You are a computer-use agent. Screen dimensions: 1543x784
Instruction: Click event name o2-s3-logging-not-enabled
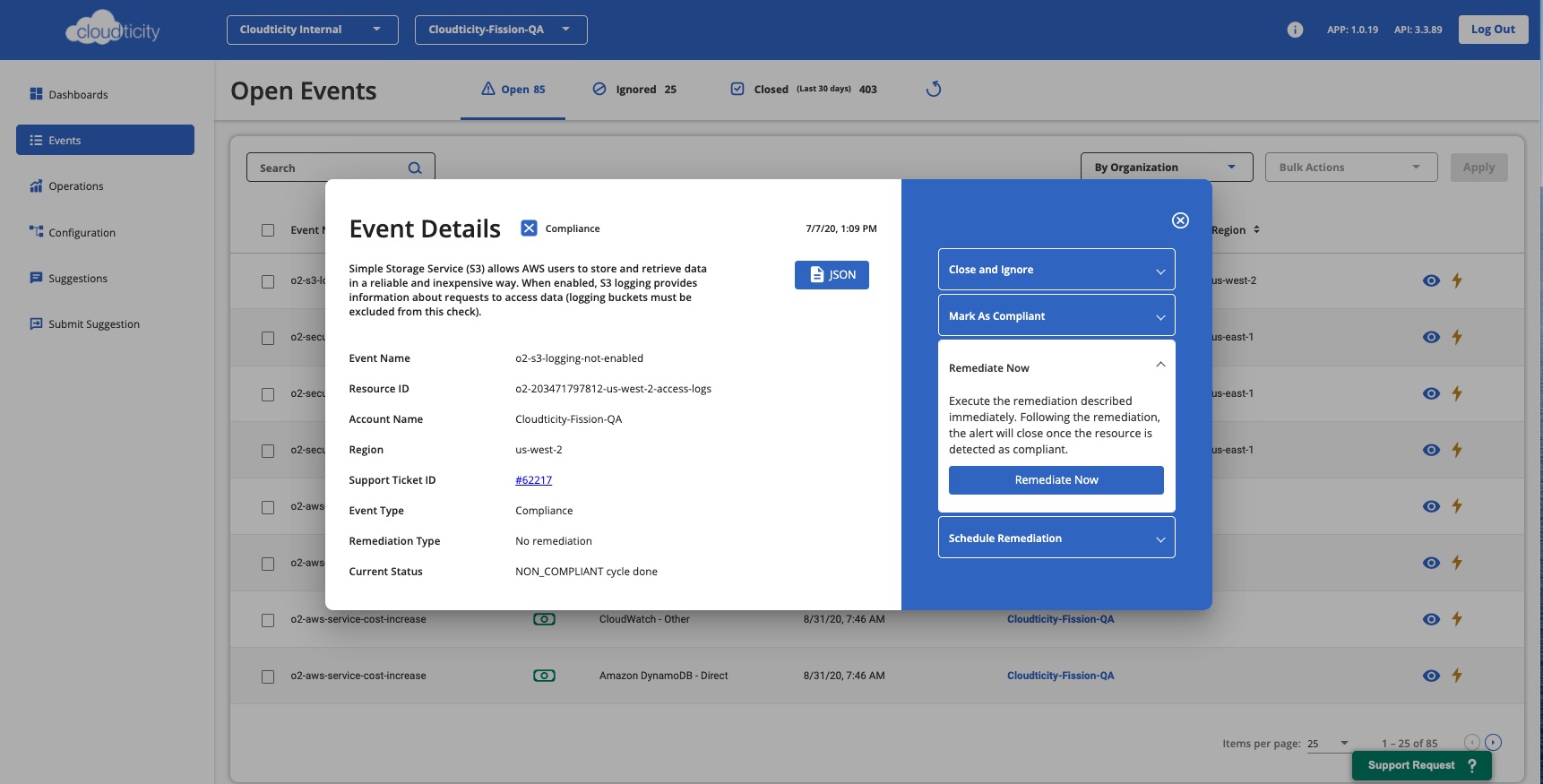[579, 358]
